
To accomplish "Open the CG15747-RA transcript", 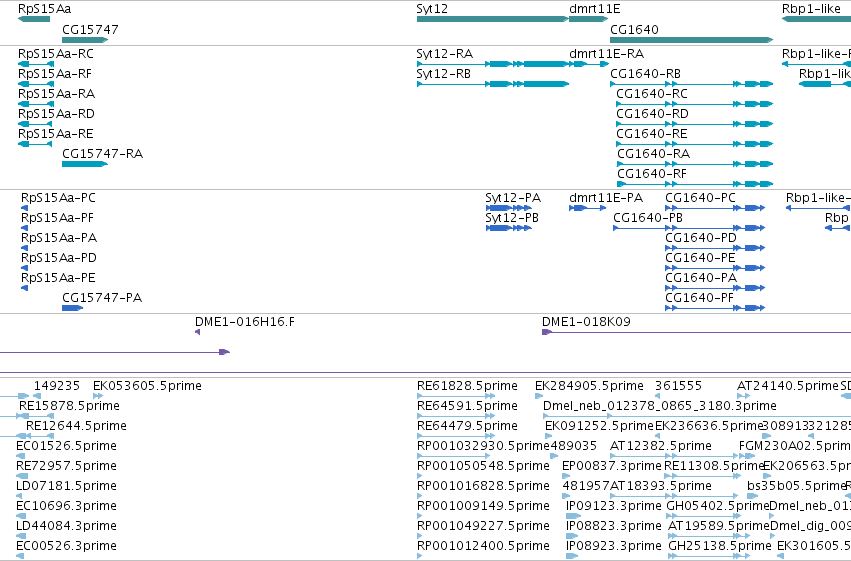I will (x=85, y=164).
